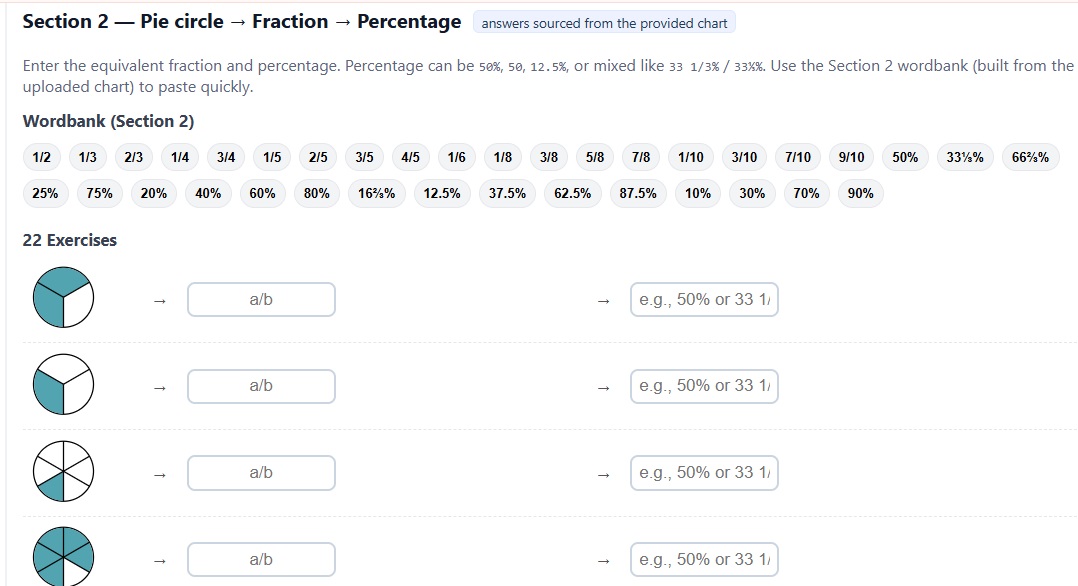
Task: Select the 66⅔% percentage chip
Action: tap(1030, 157)
